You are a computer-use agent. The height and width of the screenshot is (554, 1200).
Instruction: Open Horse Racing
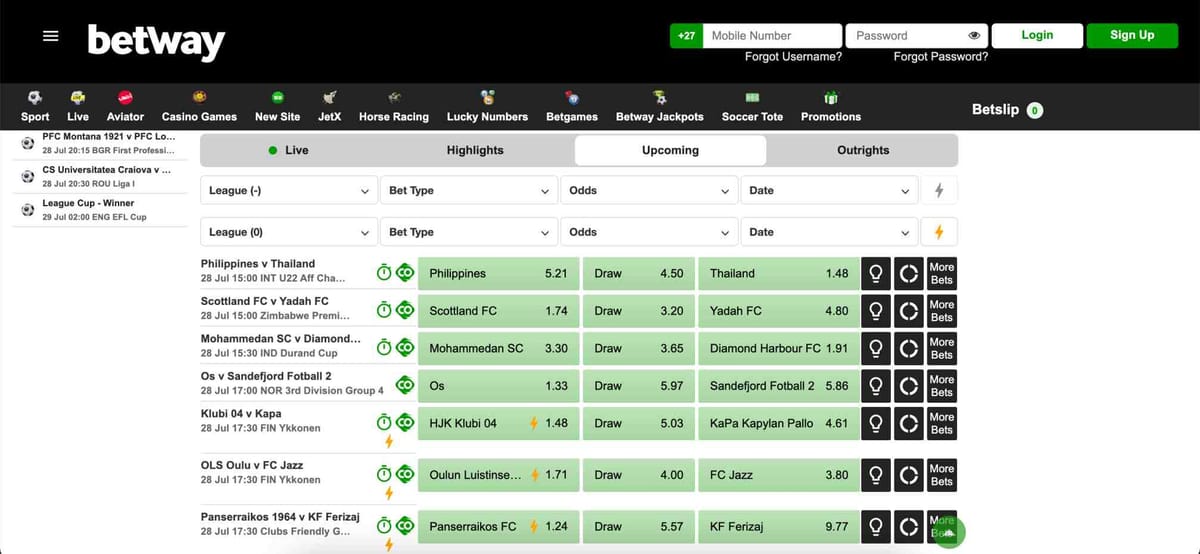pyautogui.click(x=394, y=107)
